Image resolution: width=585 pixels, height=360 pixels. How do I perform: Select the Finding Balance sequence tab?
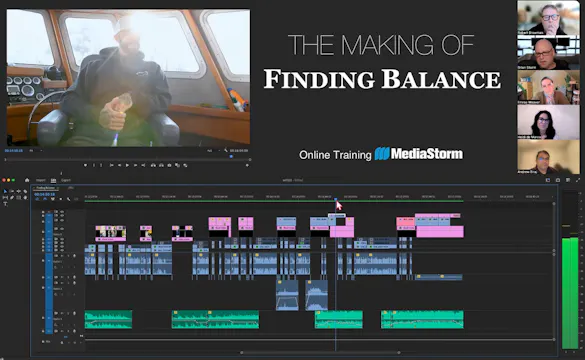click(x=46, y=188)
